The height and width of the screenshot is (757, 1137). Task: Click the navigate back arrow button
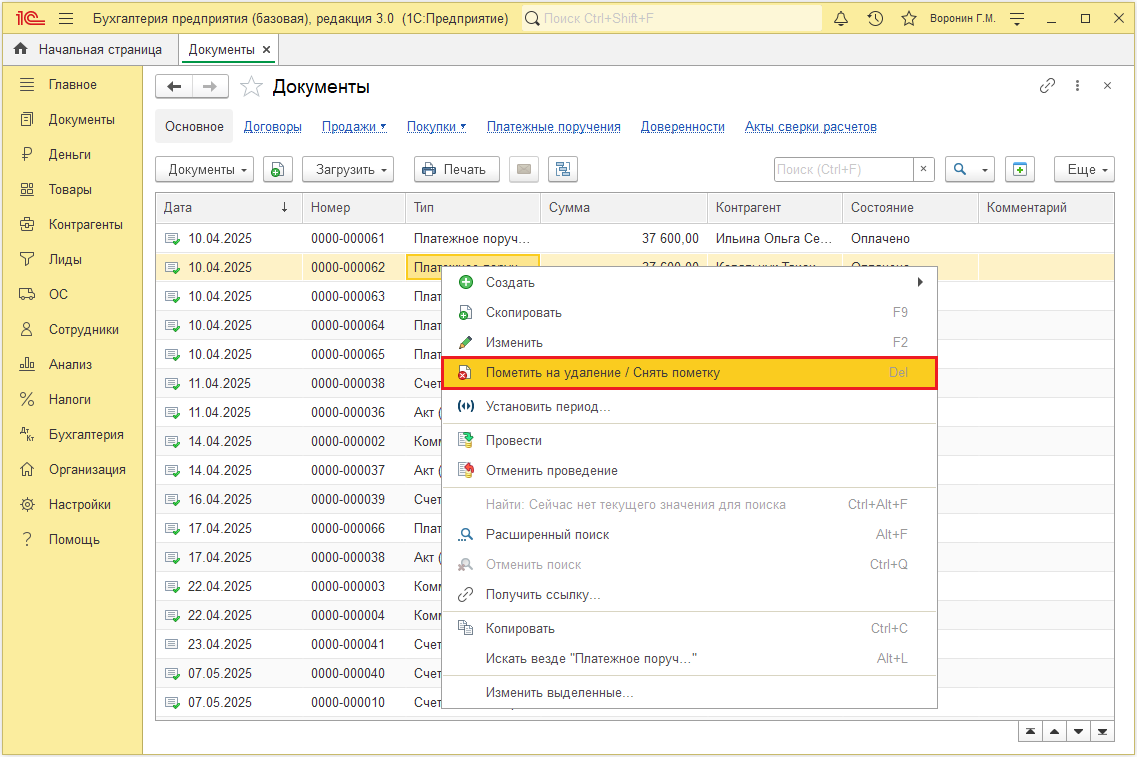[174, 87]
